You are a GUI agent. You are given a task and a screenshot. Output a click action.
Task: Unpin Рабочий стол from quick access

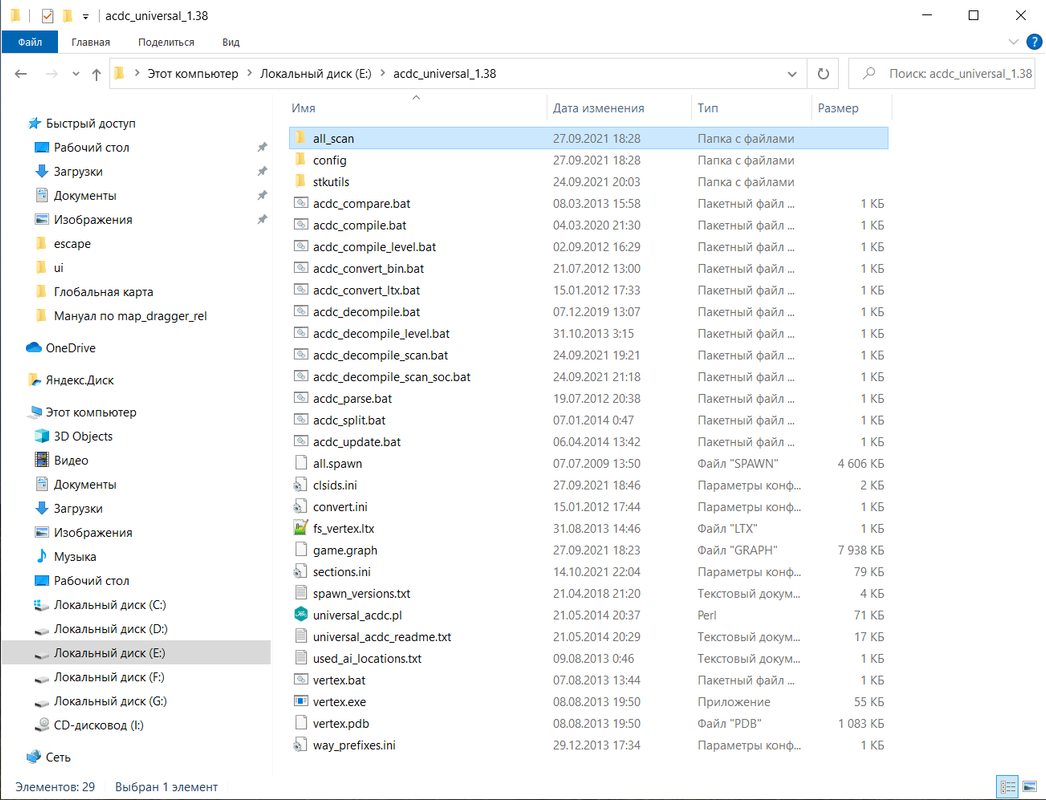[x=262, y=147]
